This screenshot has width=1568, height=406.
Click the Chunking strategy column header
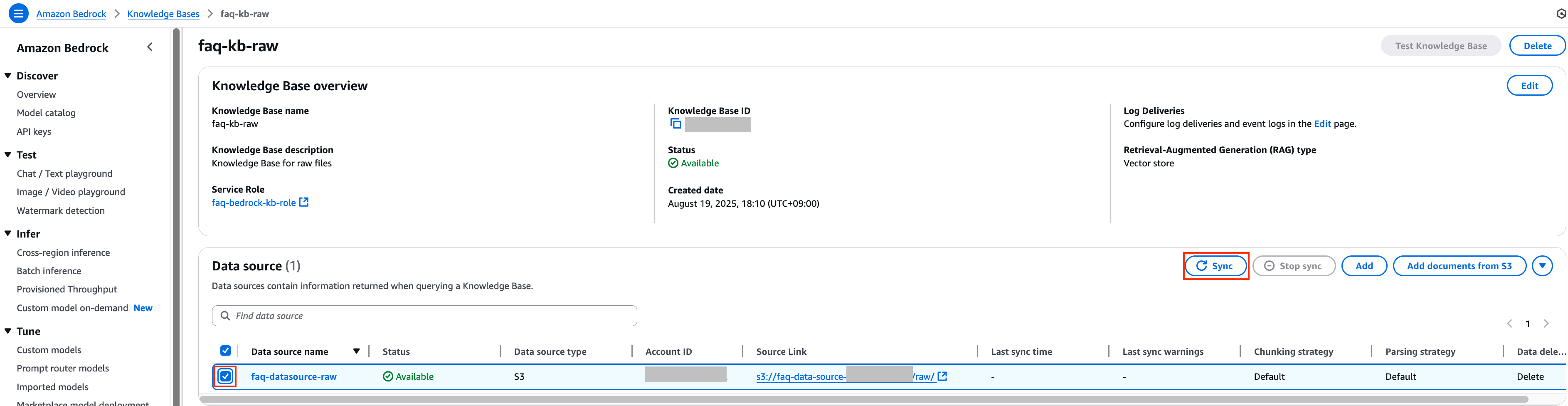[1294, 352]
